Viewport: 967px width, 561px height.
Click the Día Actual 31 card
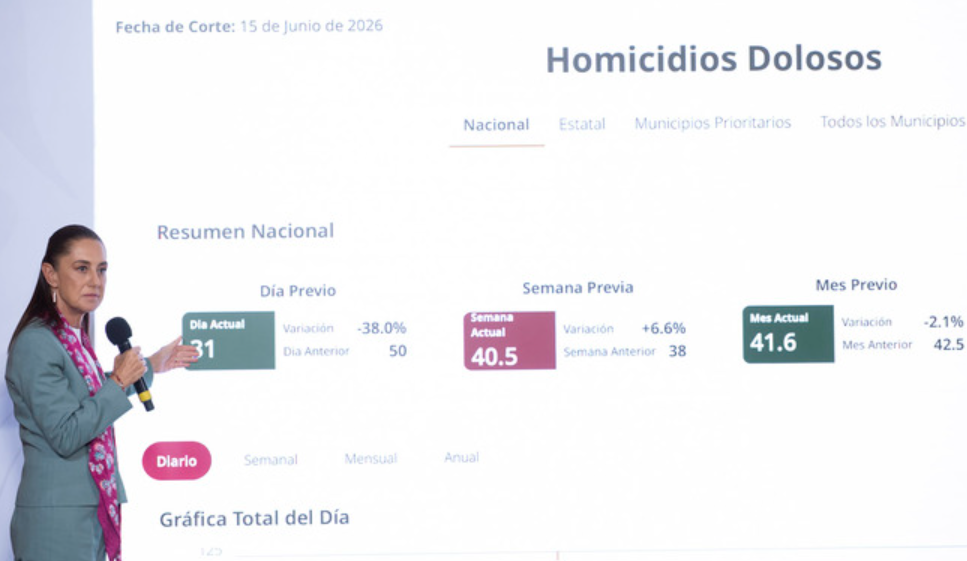229,340
